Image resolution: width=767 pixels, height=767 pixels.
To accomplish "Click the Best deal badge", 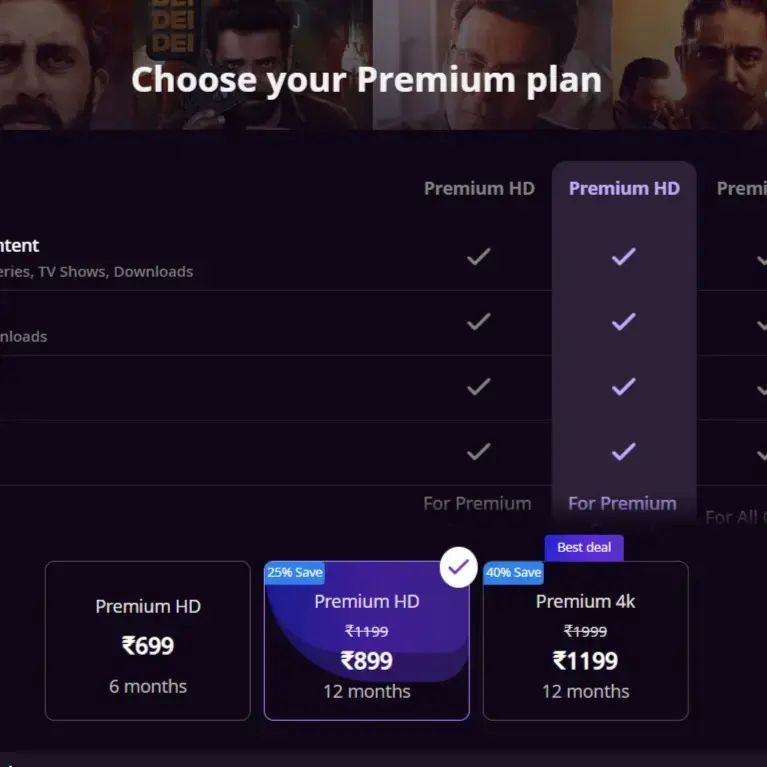I will point(584,547).
